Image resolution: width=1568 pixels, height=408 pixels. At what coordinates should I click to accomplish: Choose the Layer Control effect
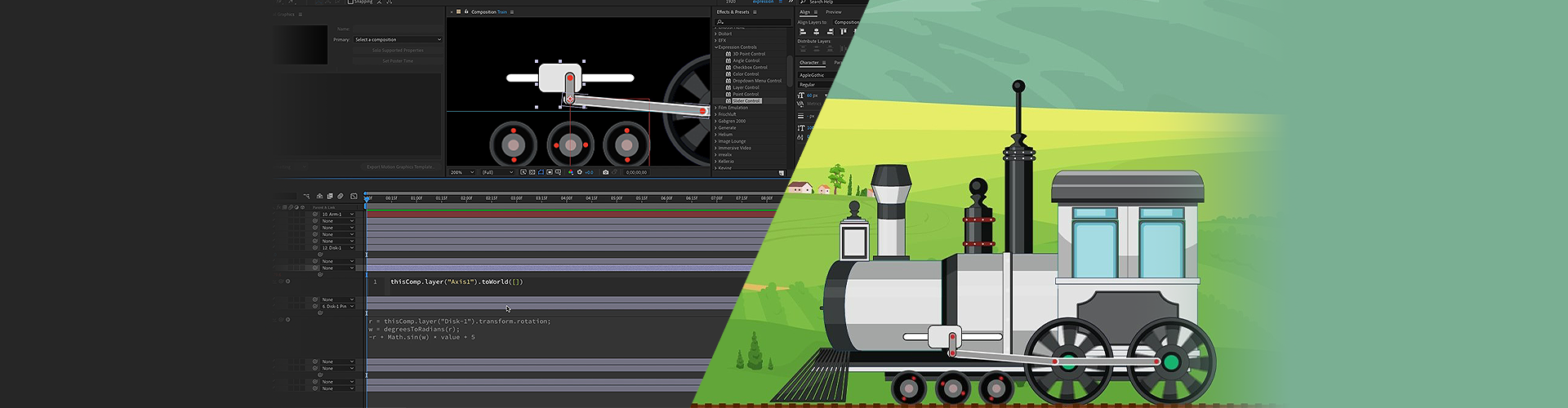point(746,87)
